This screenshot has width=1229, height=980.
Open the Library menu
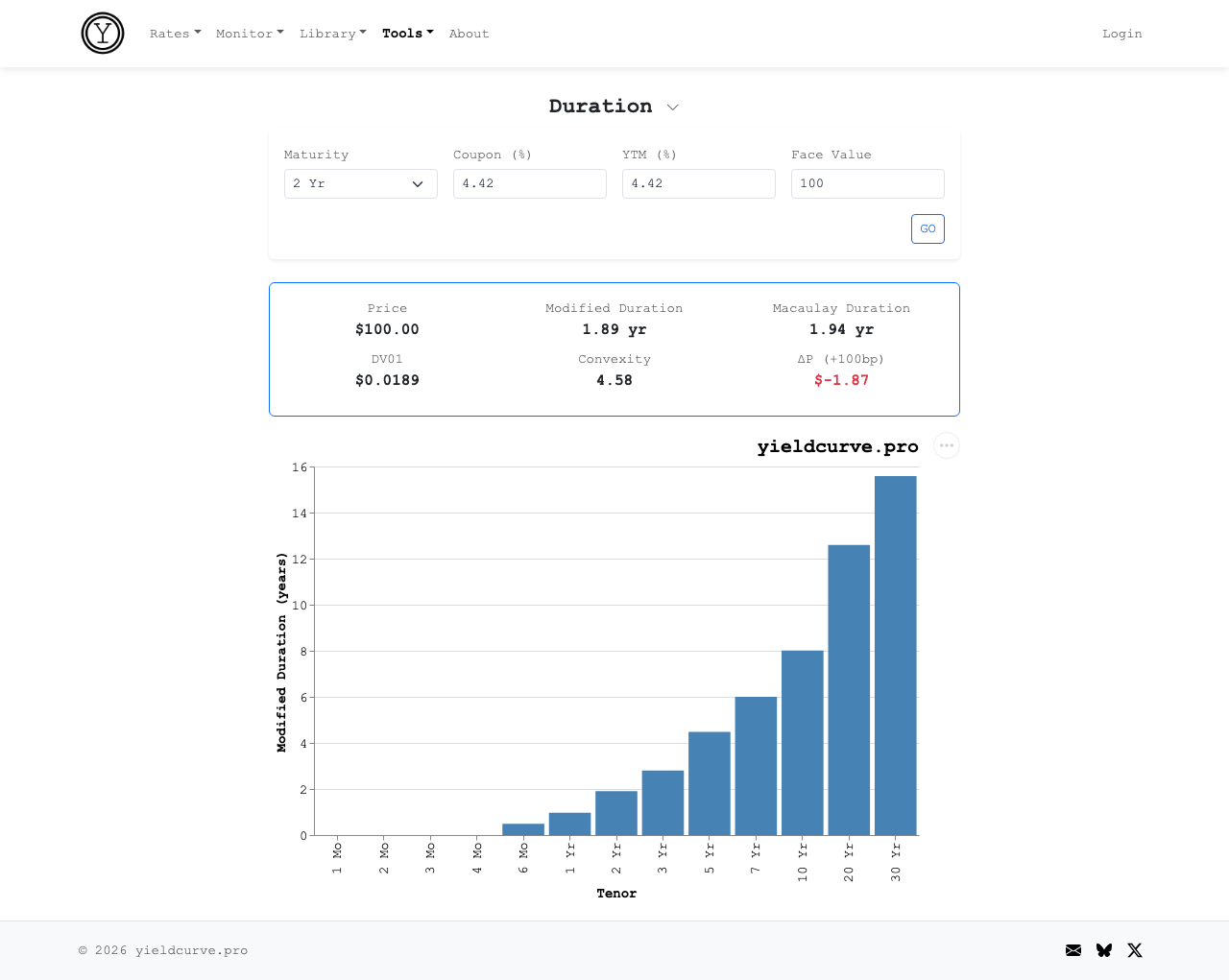tap(332, 34)
